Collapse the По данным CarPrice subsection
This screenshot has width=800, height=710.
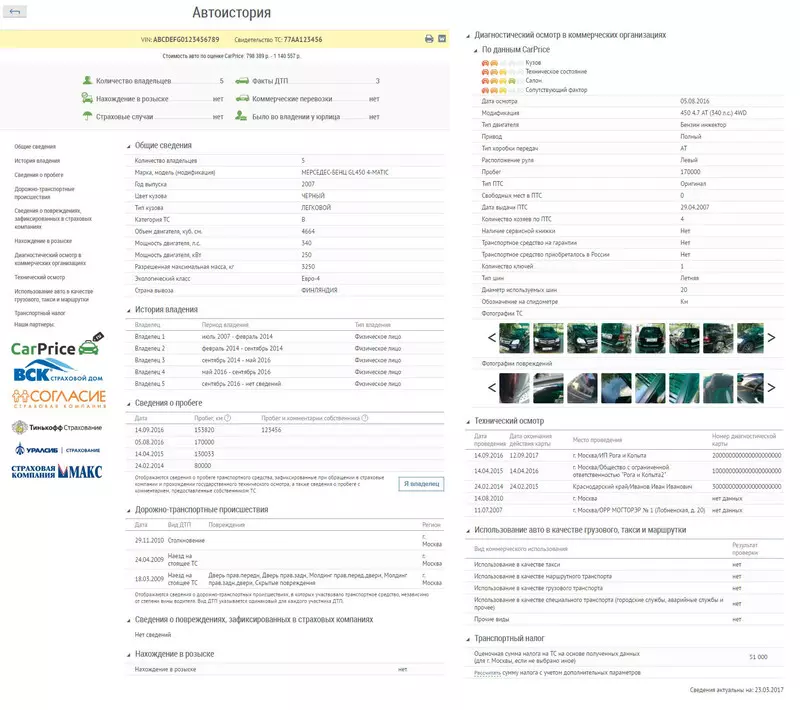click(x=476, y=50)
